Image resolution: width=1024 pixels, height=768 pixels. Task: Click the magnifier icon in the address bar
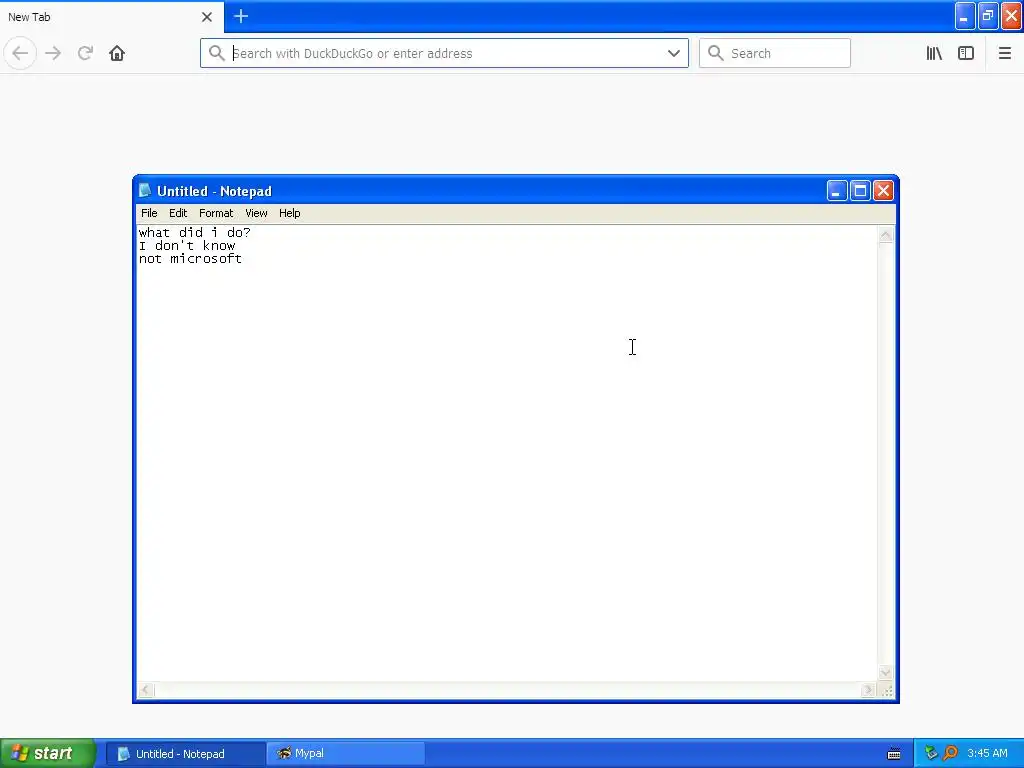216,53
